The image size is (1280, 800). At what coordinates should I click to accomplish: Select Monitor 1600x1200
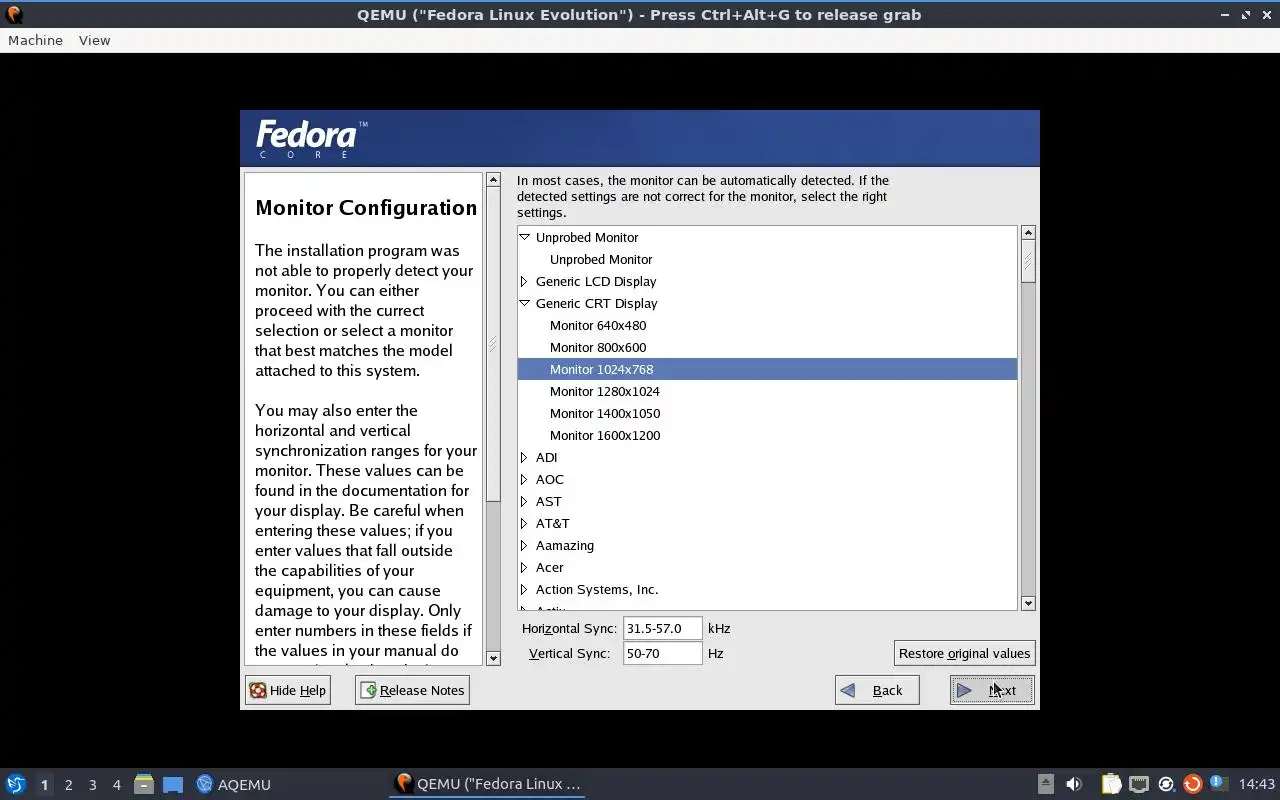point(605,435)
